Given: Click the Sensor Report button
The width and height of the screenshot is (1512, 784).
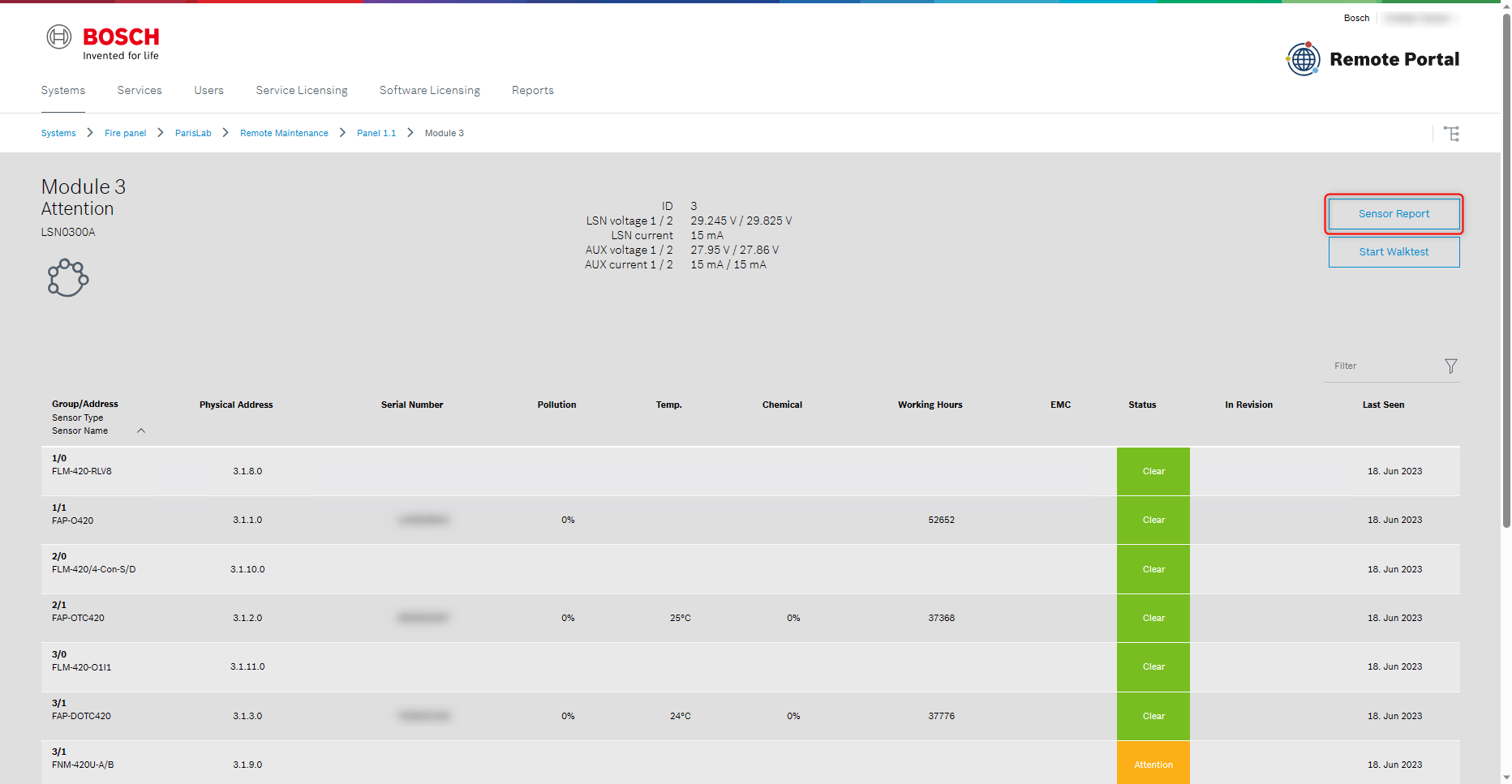Looking at the screenshot, I should 1393,214.
